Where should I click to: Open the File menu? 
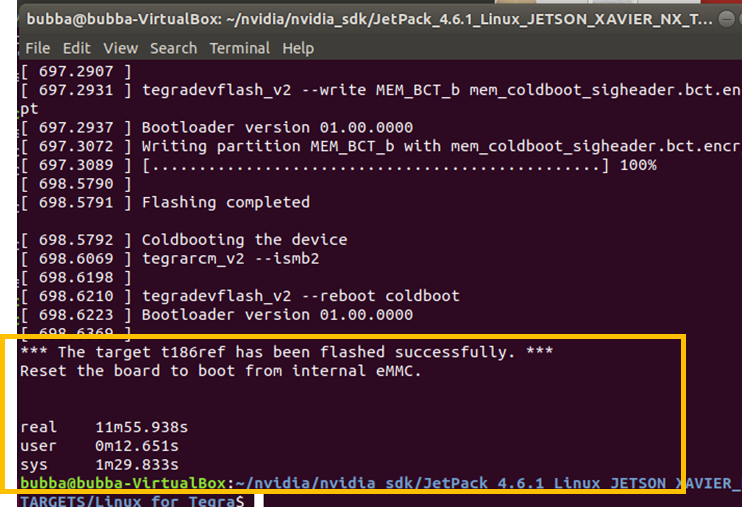pos(37,48)
